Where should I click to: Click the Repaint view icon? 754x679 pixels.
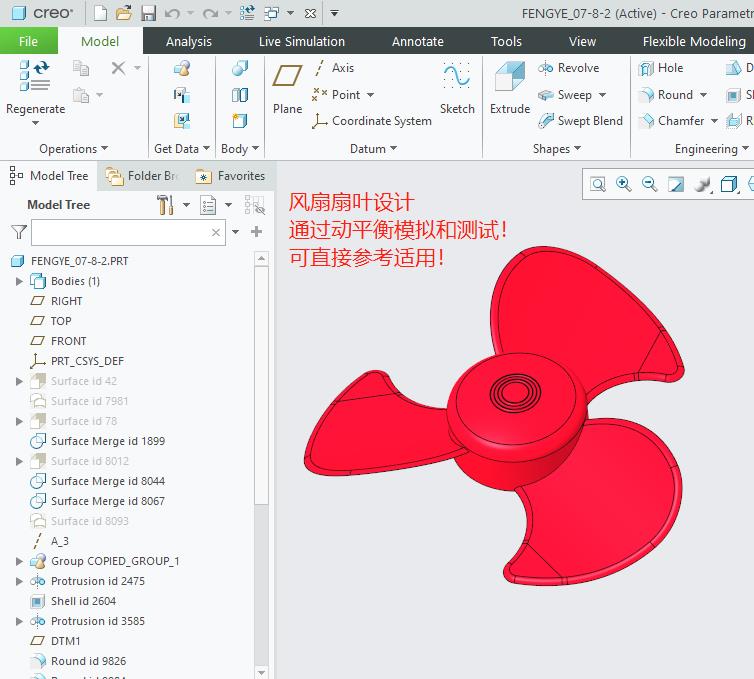point(676,184)
